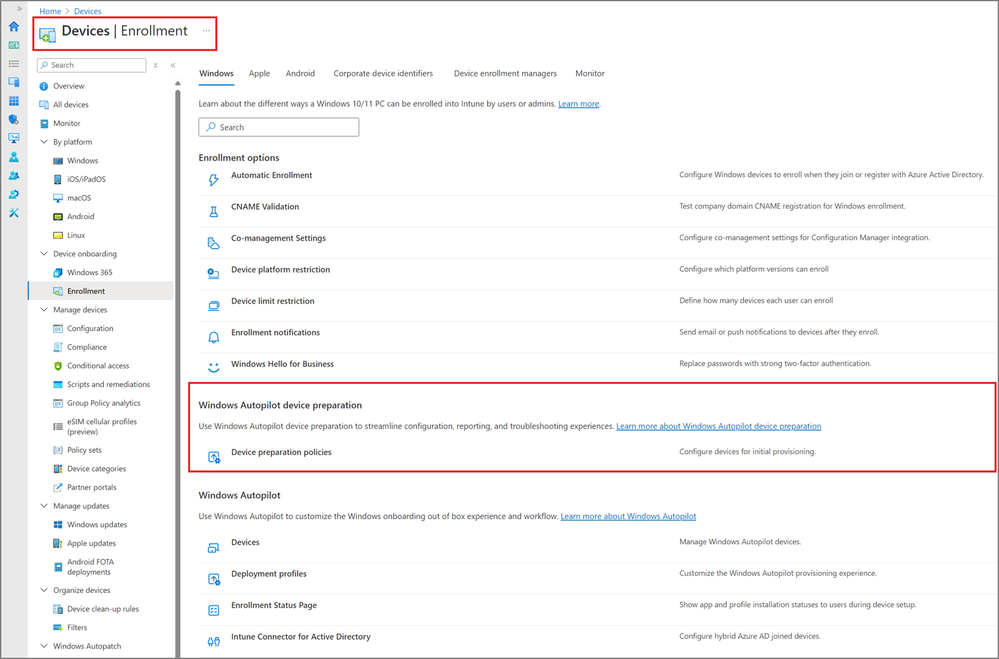Screen dimensions: 999x659
Task: Click the Device preparation policies icon
Action: coord(214,457)
